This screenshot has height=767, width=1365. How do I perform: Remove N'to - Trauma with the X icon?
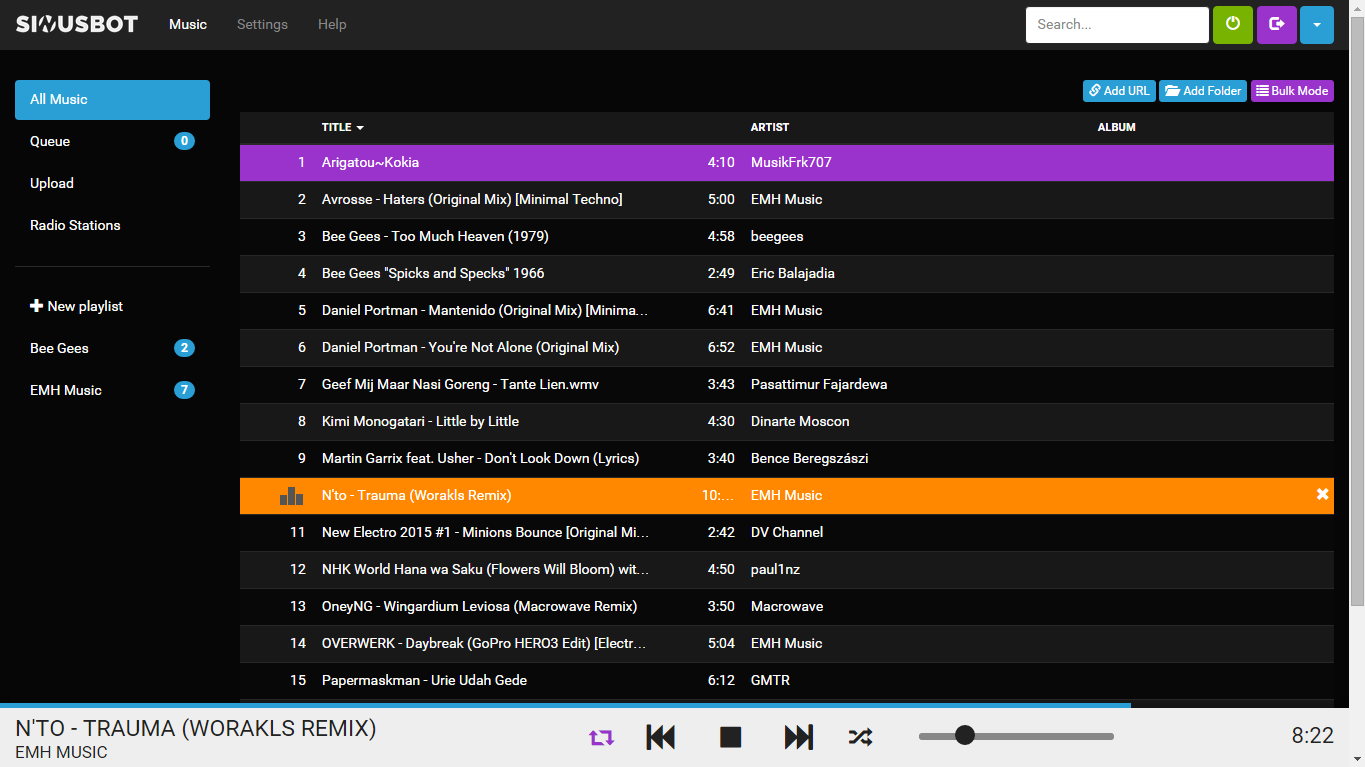pos(1322,495)
